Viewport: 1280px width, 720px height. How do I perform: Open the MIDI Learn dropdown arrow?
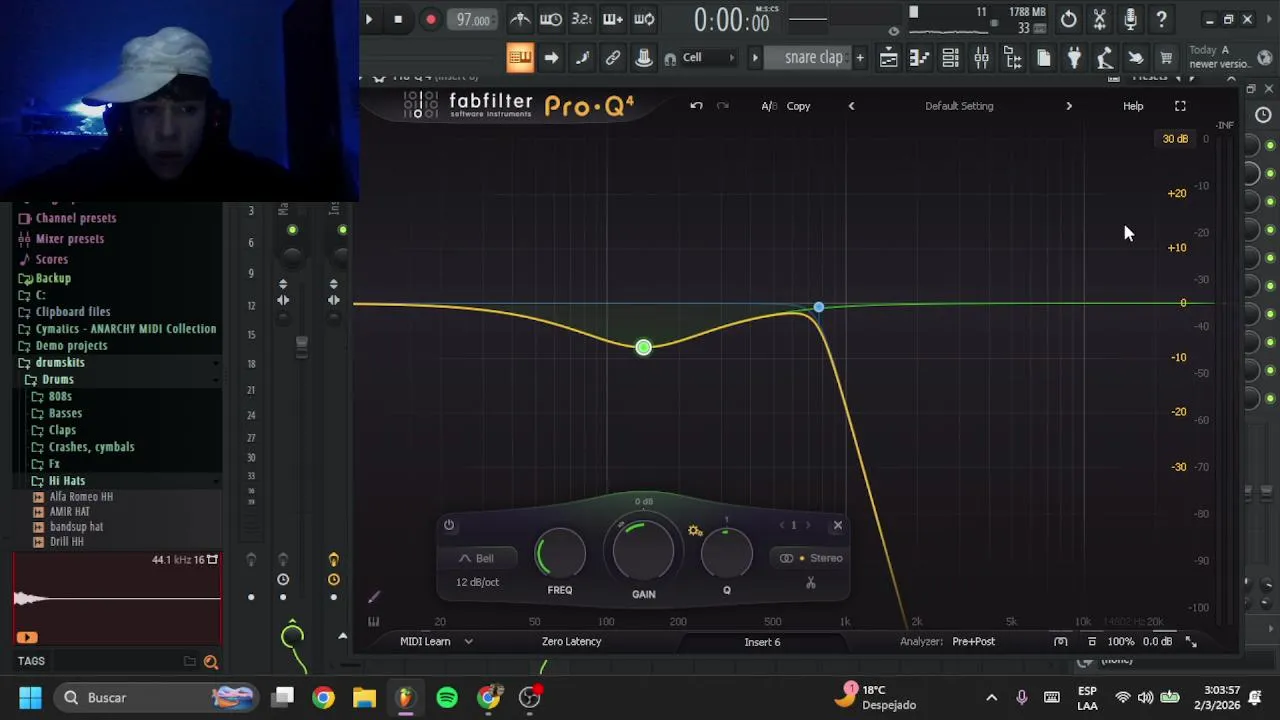(468, 642)
